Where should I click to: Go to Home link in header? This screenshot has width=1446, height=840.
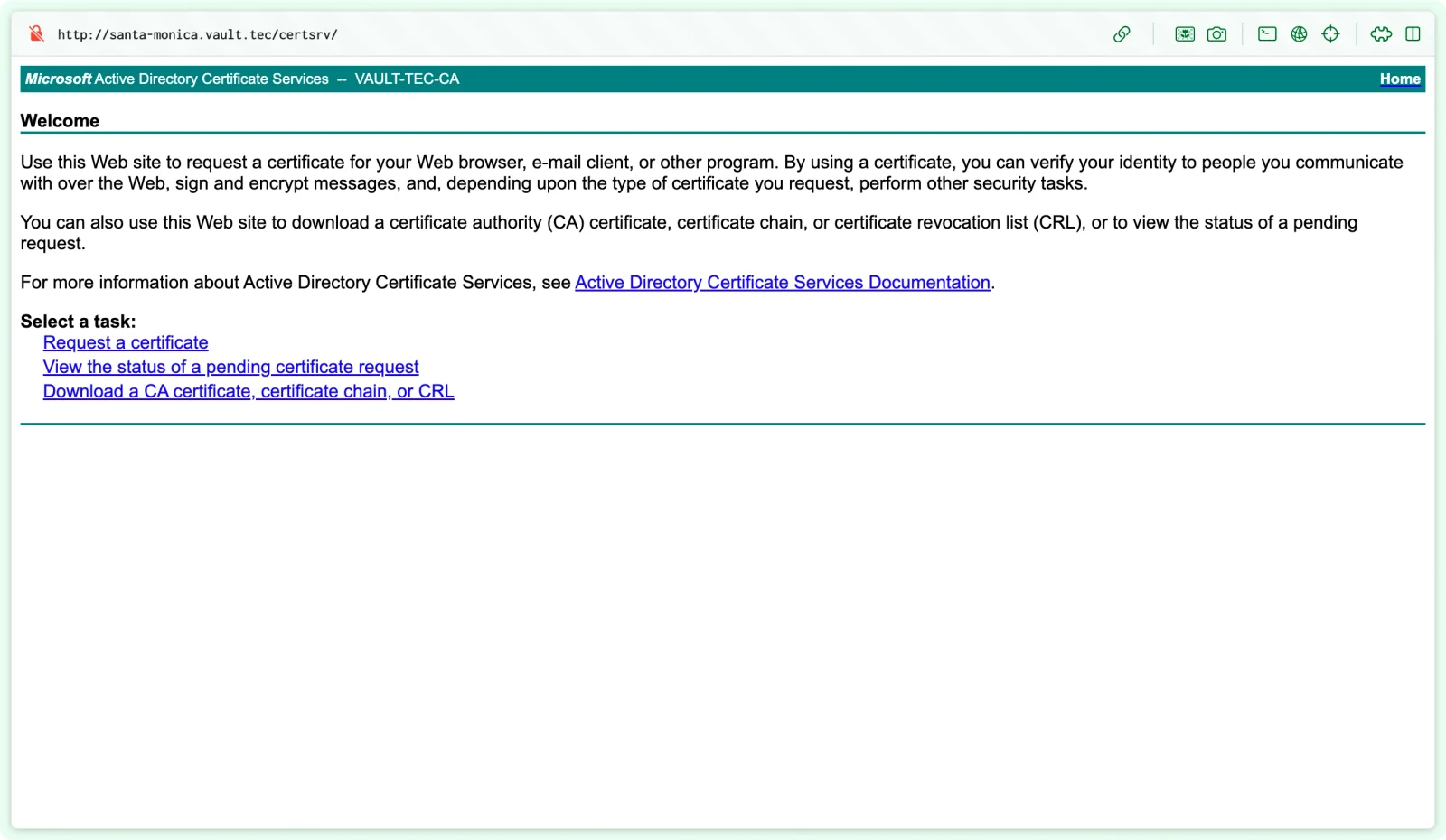[x=1400, y=79]
